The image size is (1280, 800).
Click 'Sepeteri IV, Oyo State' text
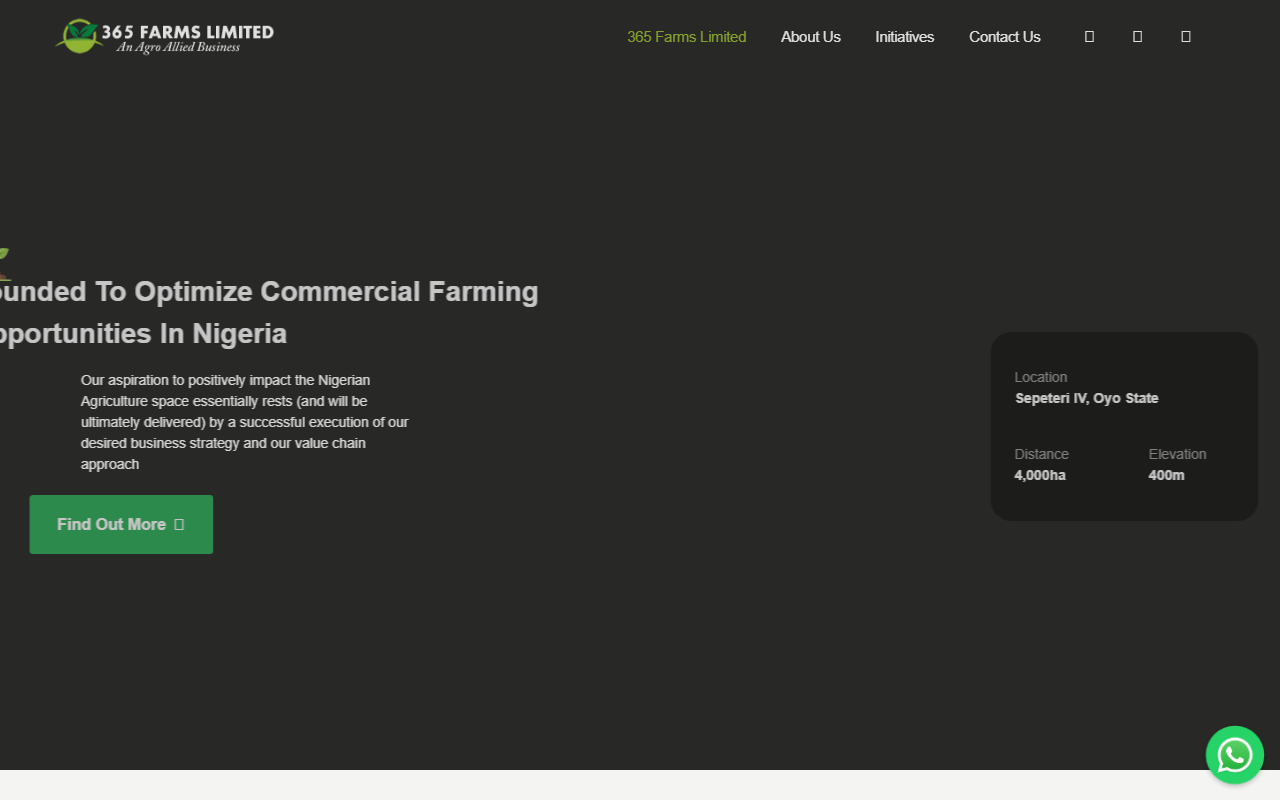click(x=1087, y=398)
